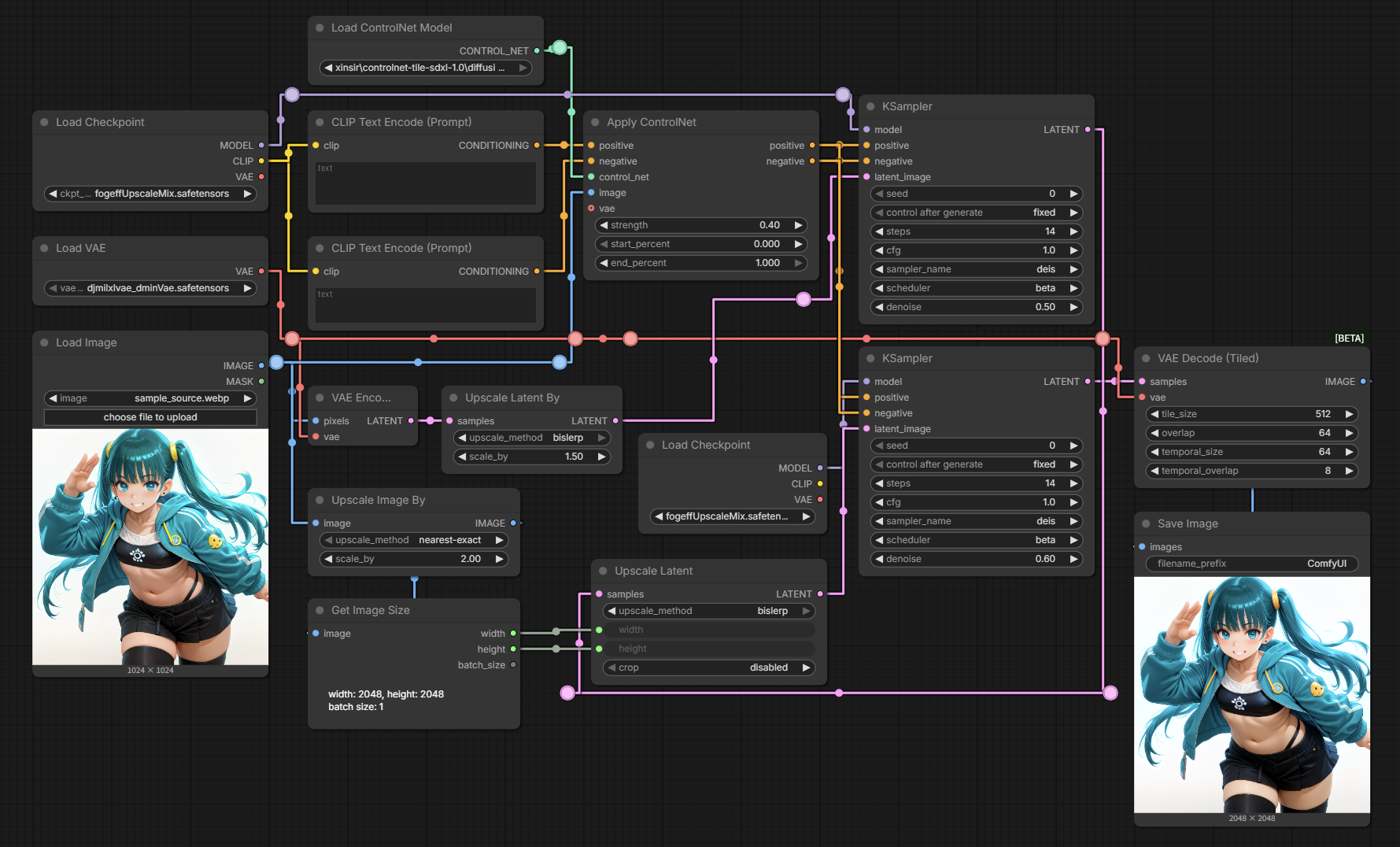Image resolution: width=1400 pixels, height=847 pixels.
Task: Click the prompt text field in CLIP Text Encode
Action: tap(425, 183)
